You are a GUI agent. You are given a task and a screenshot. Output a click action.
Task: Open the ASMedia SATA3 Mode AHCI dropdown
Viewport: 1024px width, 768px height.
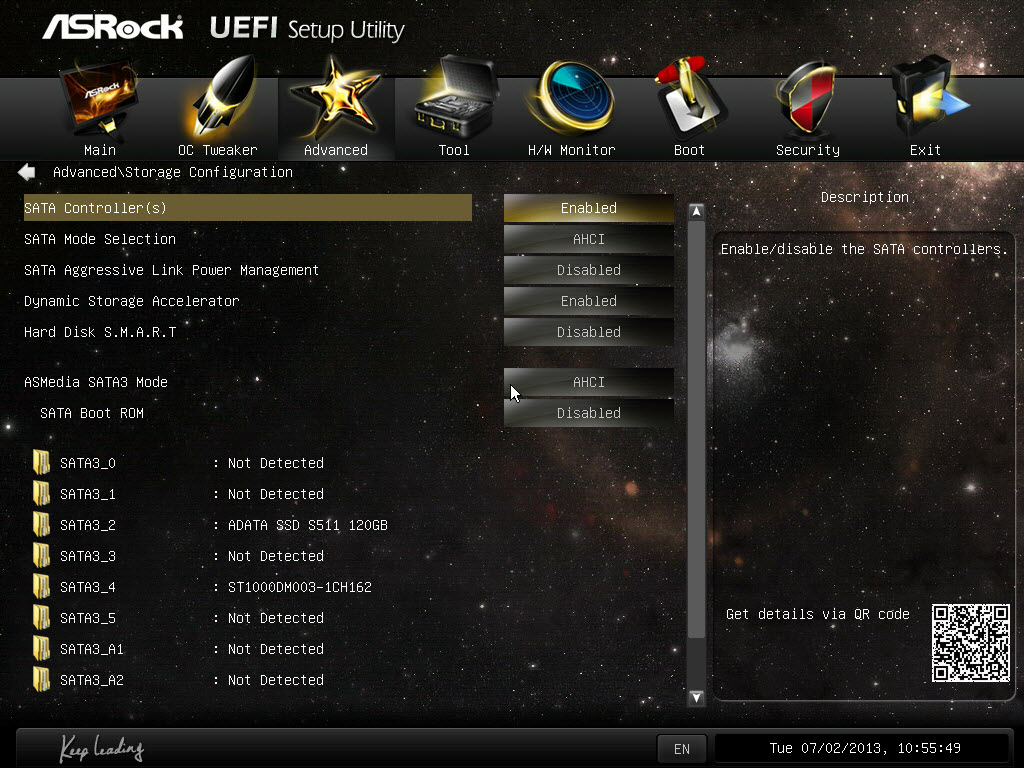pyautogui.click(x=588, y=382)
